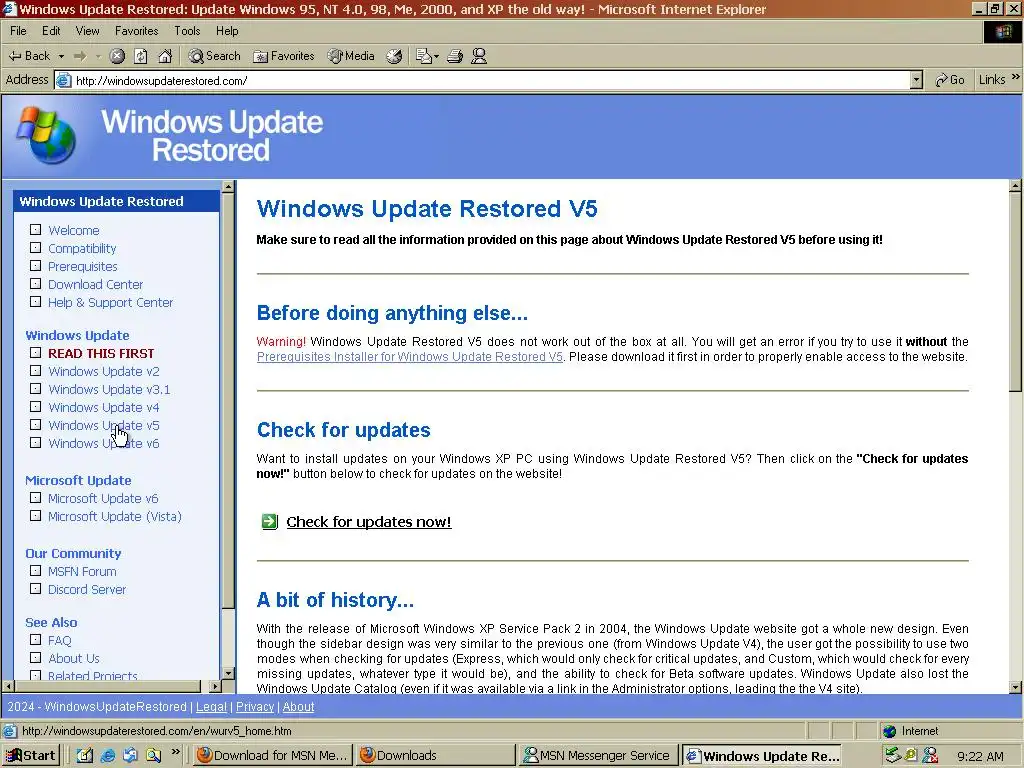This screenshot has height=768, width=1024.
Task: Go to the browser Home page
Action: point(165,56)
